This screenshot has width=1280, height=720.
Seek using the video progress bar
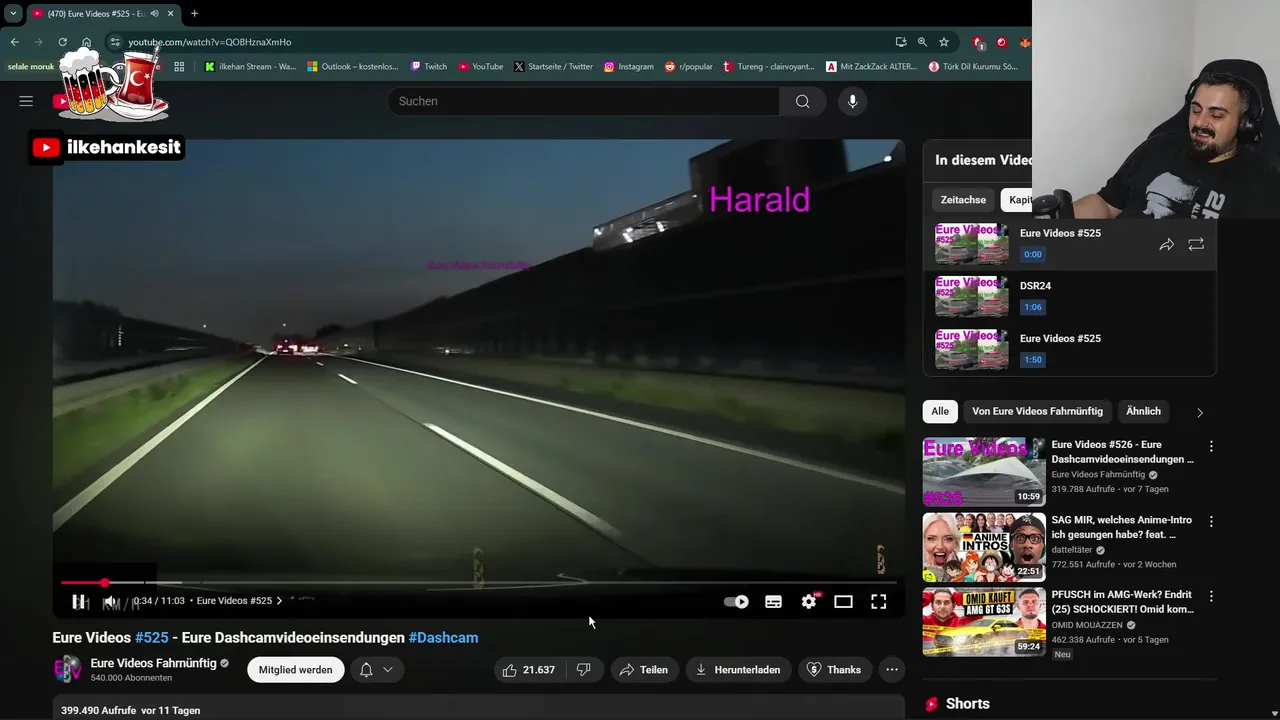[478, 582]
